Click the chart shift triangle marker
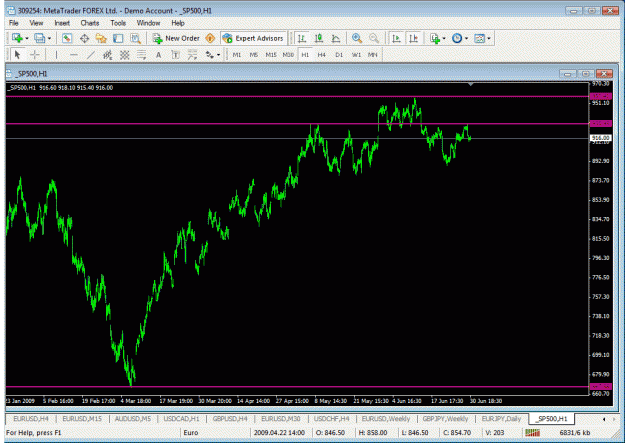625x443 pixels. point(471,85)
